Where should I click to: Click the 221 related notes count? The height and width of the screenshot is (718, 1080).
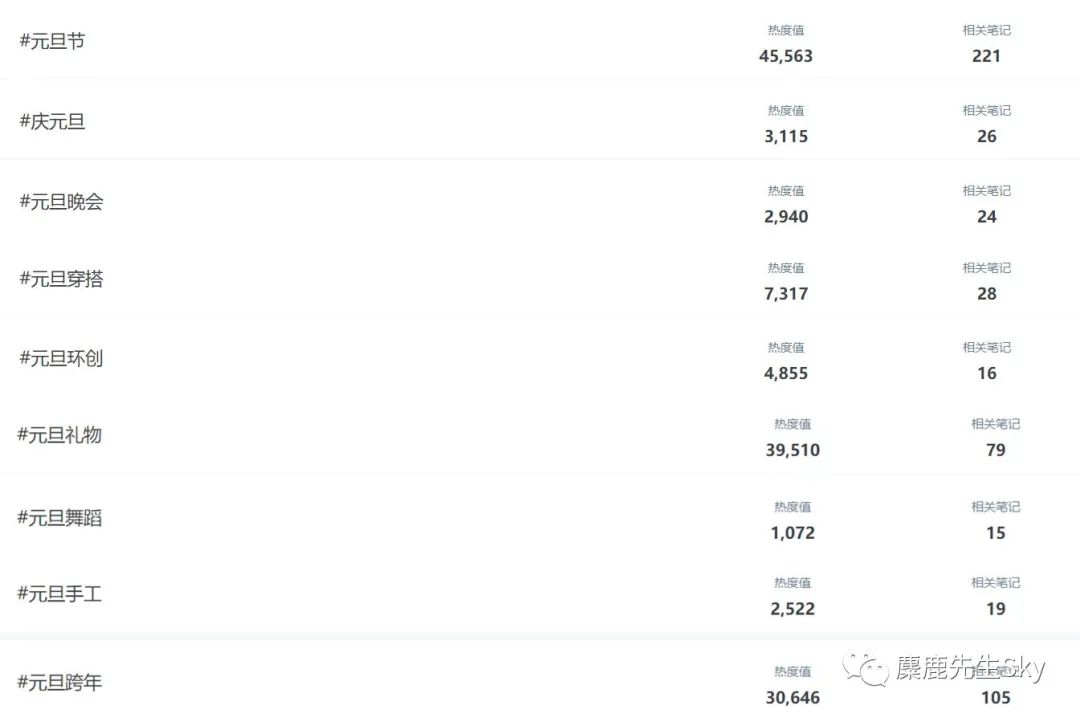click(x=986, y=56)
